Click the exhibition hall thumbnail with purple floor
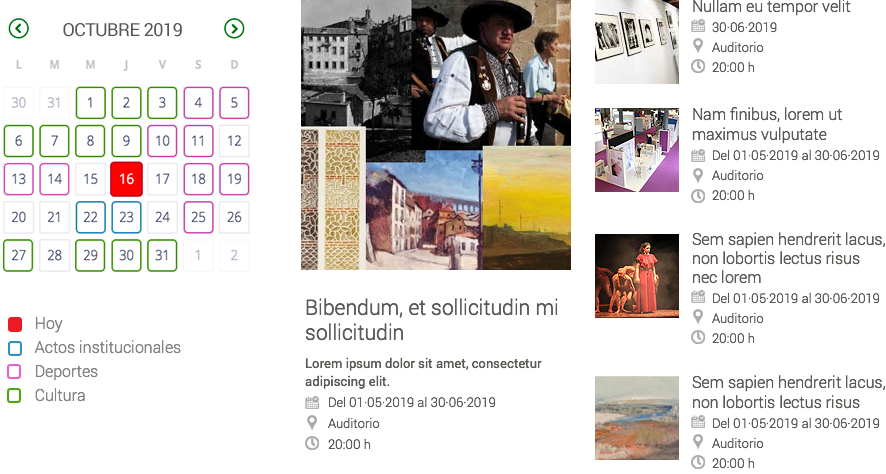The height and width of the screenshot is (474, 886). pos(636,150)
